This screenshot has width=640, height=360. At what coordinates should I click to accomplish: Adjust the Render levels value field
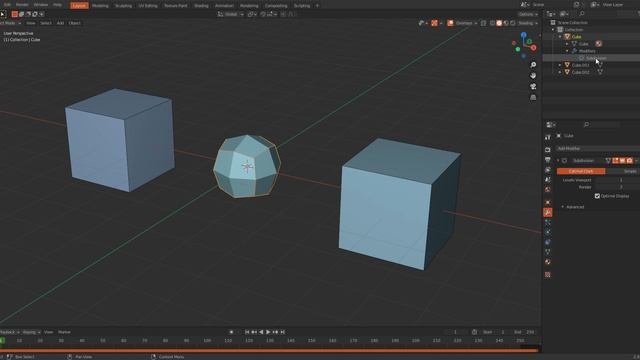click(x=617, y=187)
